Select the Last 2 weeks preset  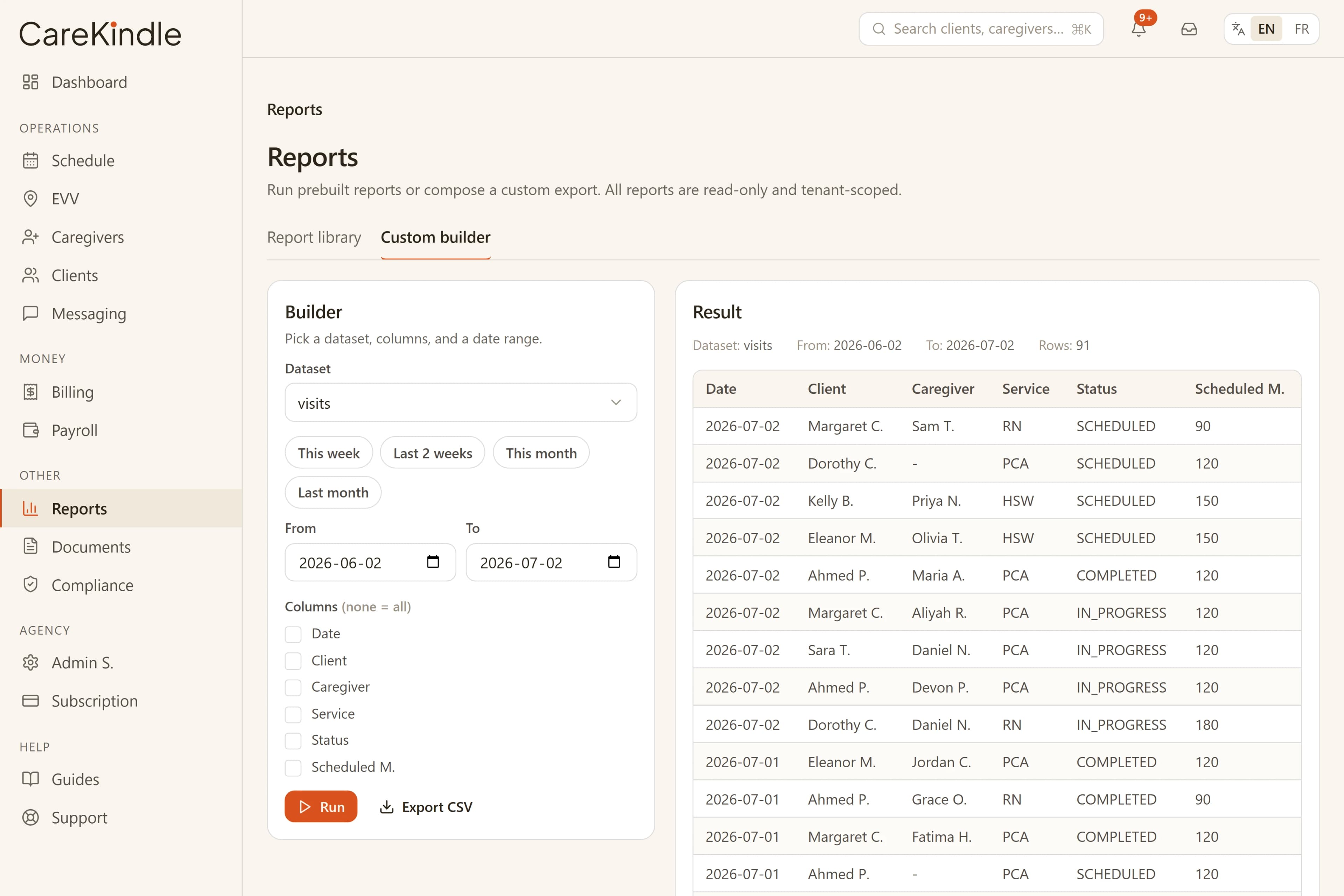point(433,453)
